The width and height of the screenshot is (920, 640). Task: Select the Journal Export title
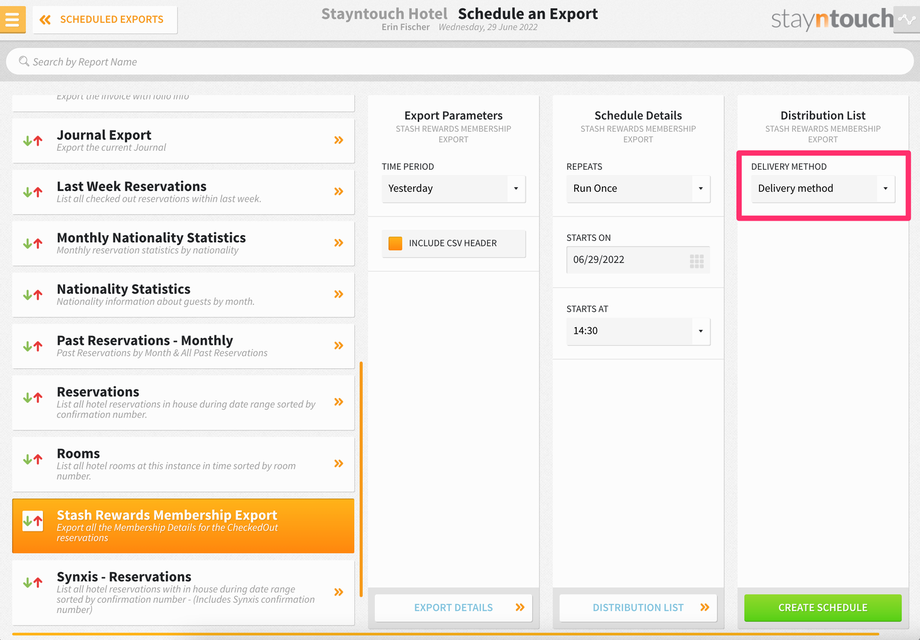click(104, 136)
